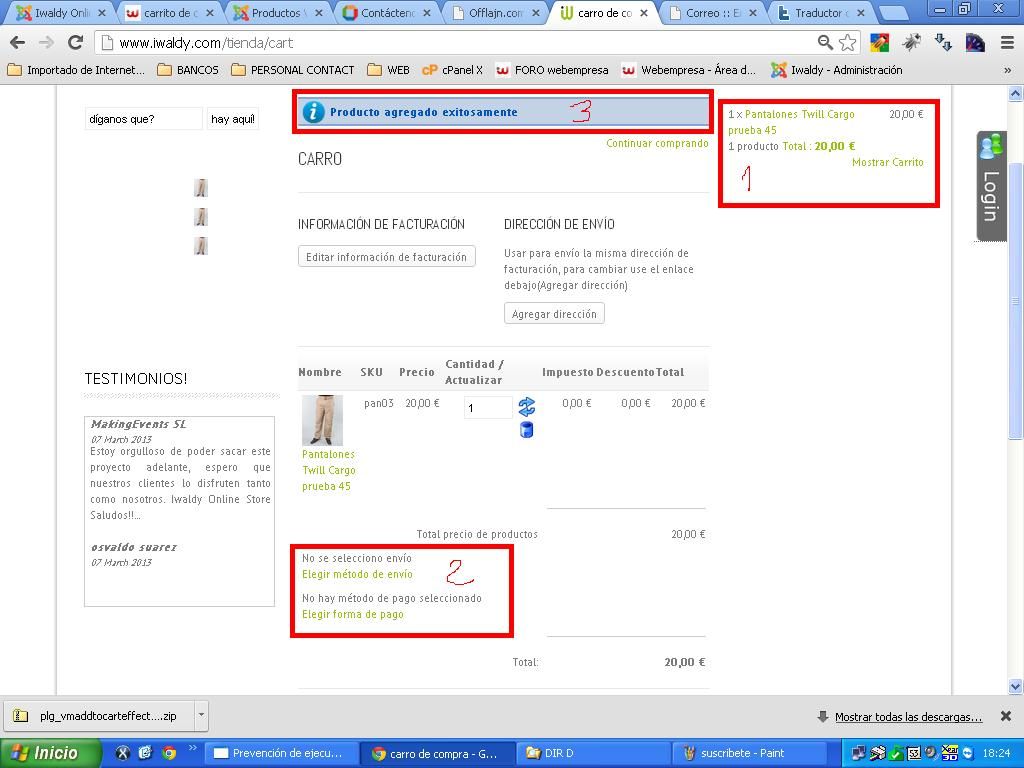Viewport: 1024px width, 768px height.
Task: Open the WEB bookmarks folder
Action: point(389,70)
